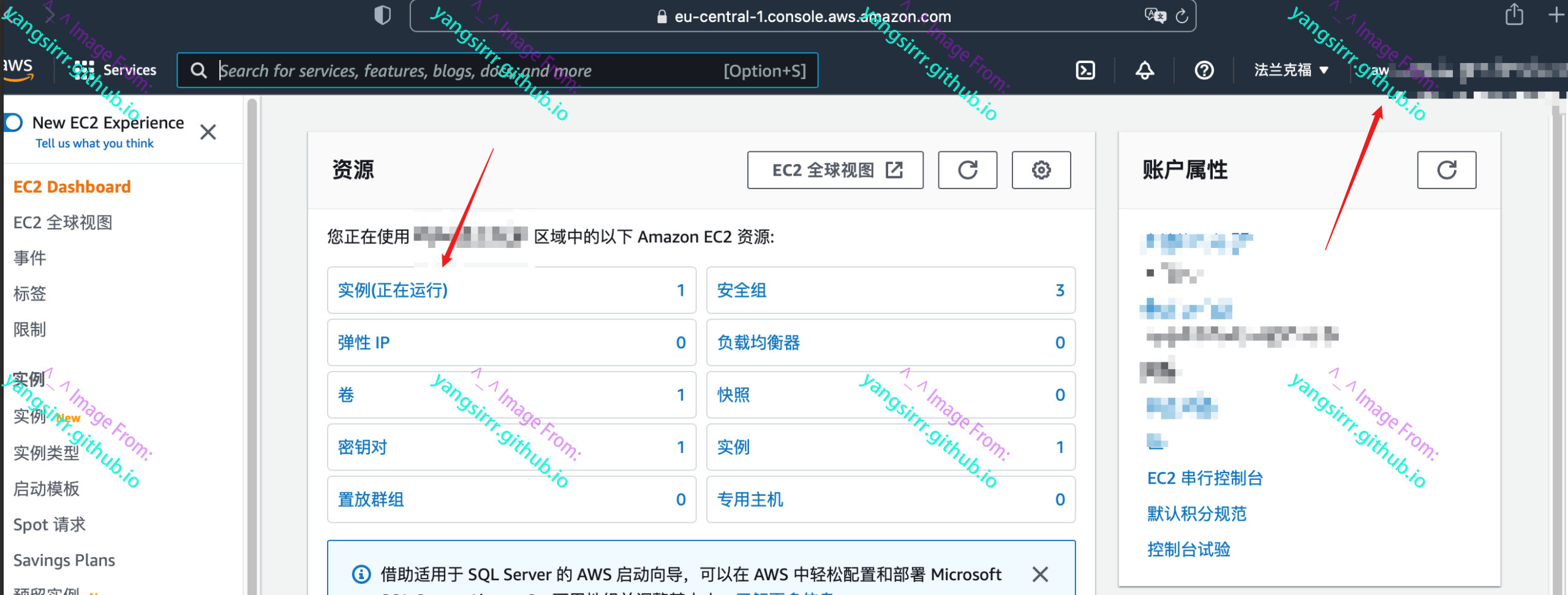Screen dimensions: 1568x595
Task: Open the help question-mark menu
Action: tap(1204, 70)
